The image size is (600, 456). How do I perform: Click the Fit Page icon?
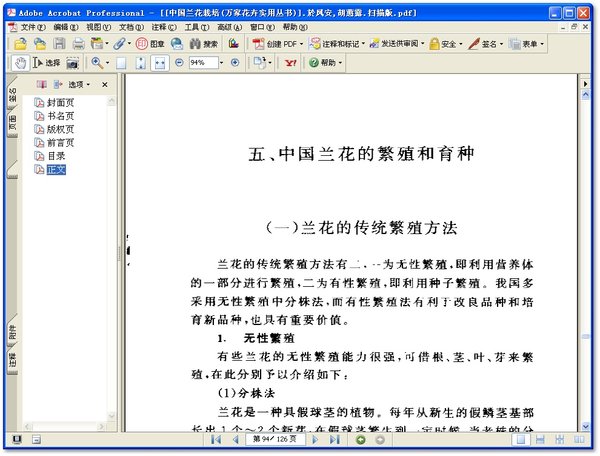pos(140,63)
